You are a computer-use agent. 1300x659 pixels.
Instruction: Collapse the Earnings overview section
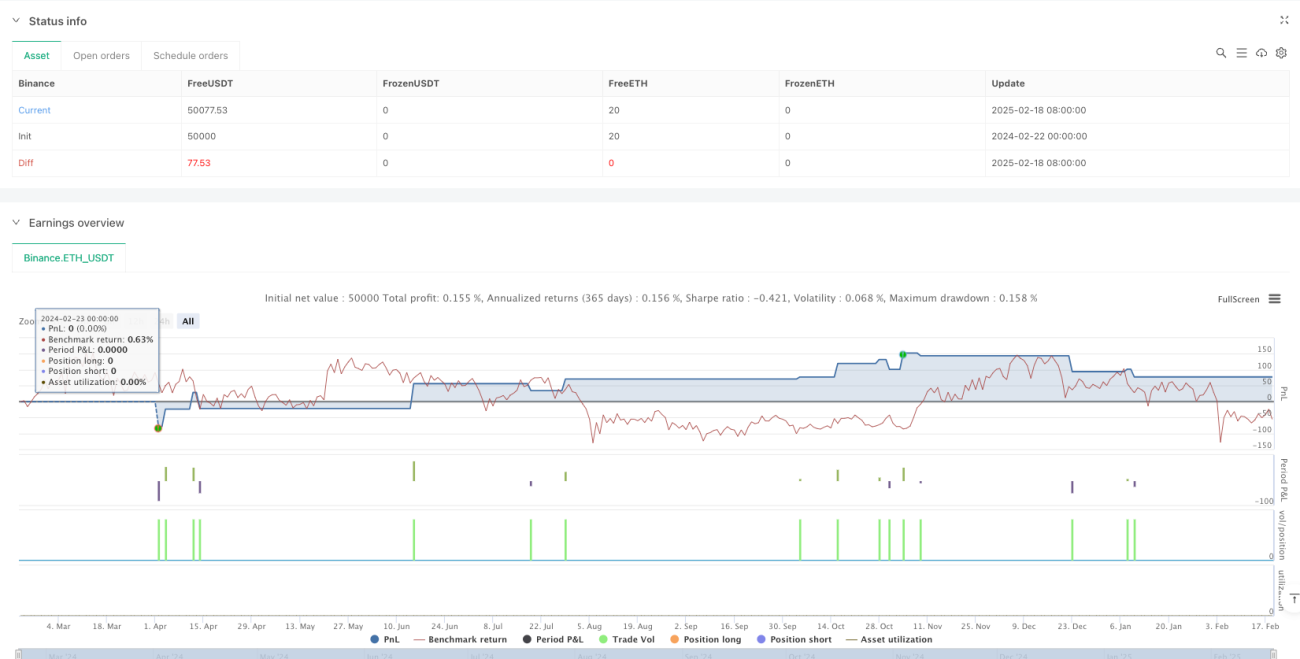pos(16,223)
